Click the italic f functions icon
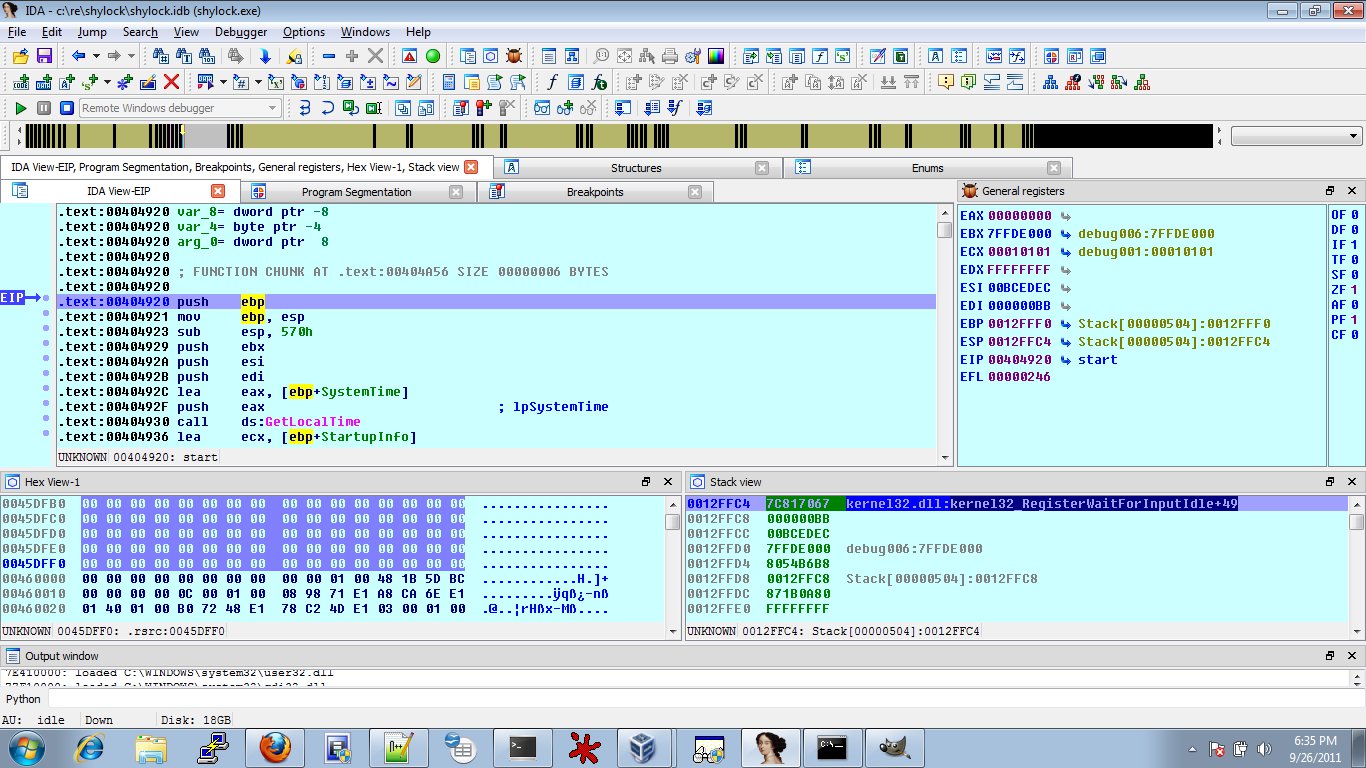This screenshot has height=768, width=1366. tap(551, 82)
